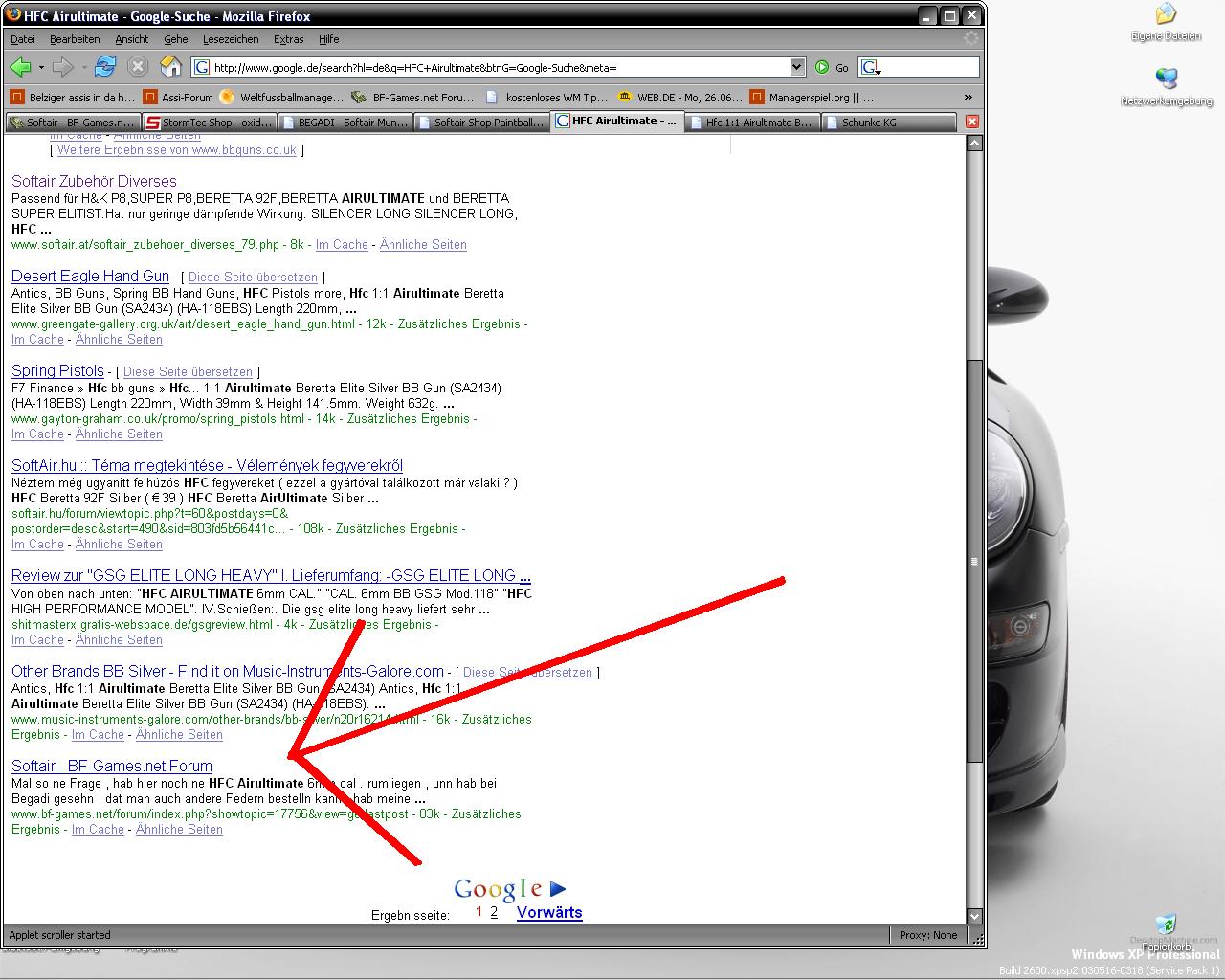Viewport: 1225px width, 980px height.
Task: Open the Datei menu
Action: pyautogui.click(x=23, y=39)
